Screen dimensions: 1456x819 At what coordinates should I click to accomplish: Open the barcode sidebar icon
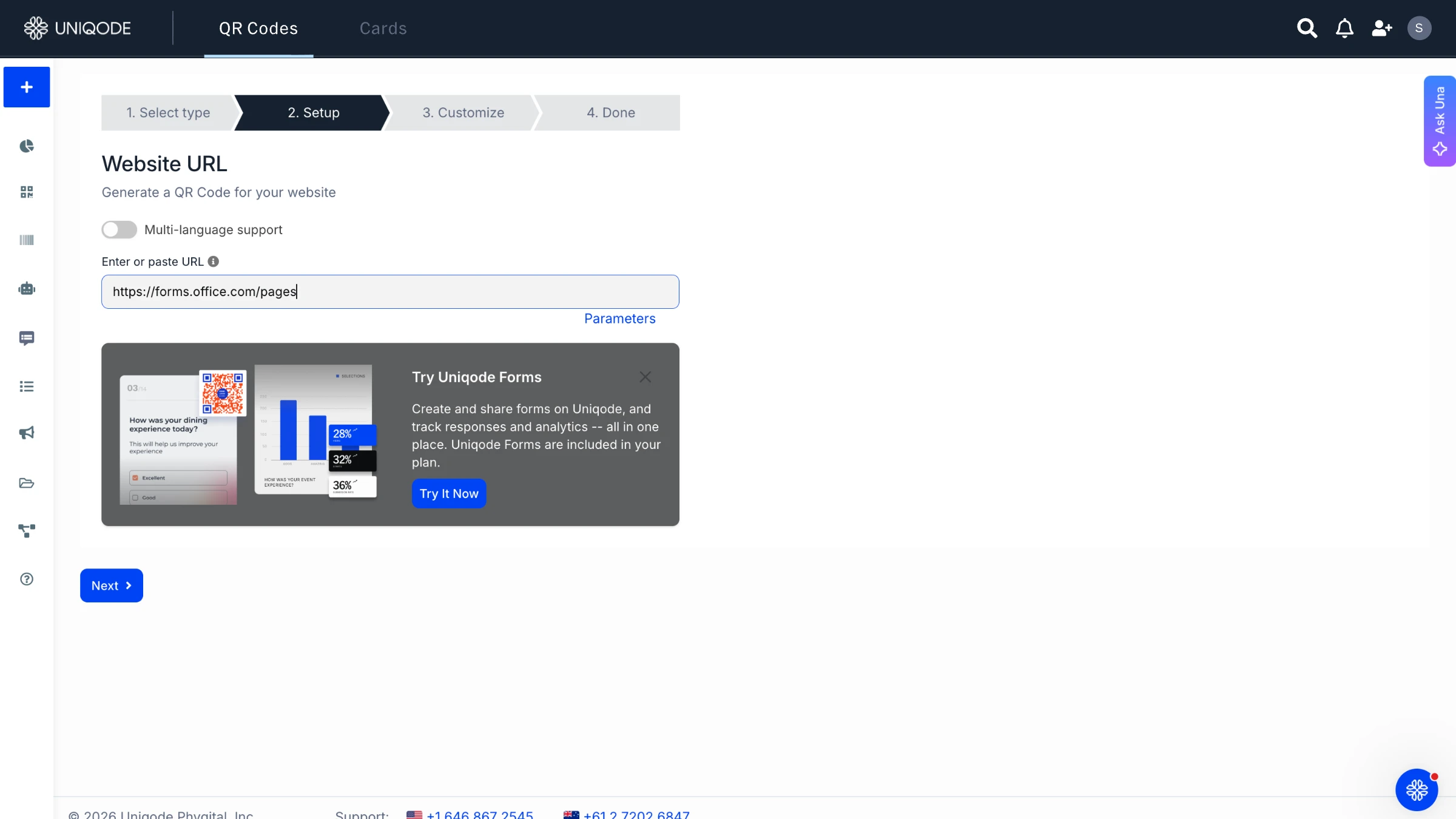27,240
